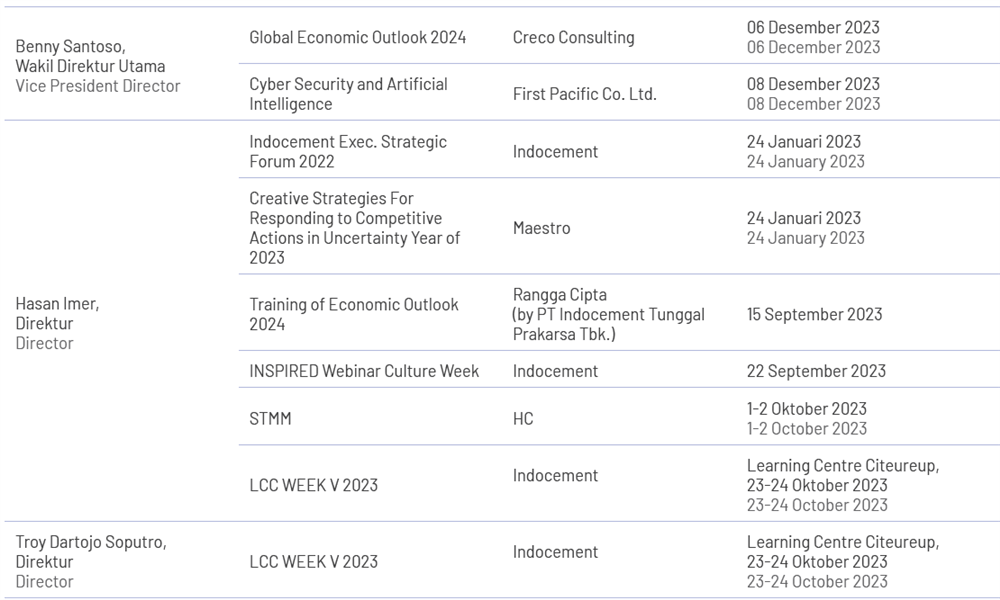Click the name Hasan Imer
1000x600 pixels.
pyautogui.click(x=57, y=304)
